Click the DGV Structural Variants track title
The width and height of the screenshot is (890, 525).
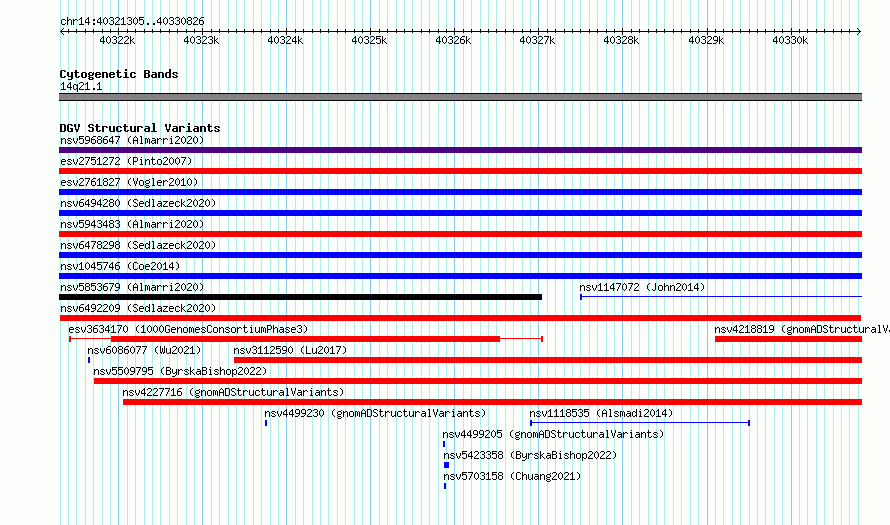[140, 128]
